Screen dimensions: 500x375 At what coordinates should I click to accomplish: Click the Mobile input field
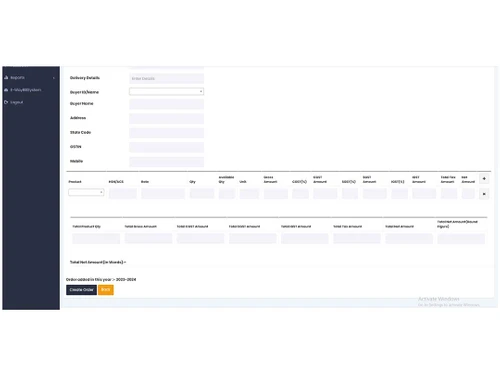pyautogui.click(x=166, y=162)
